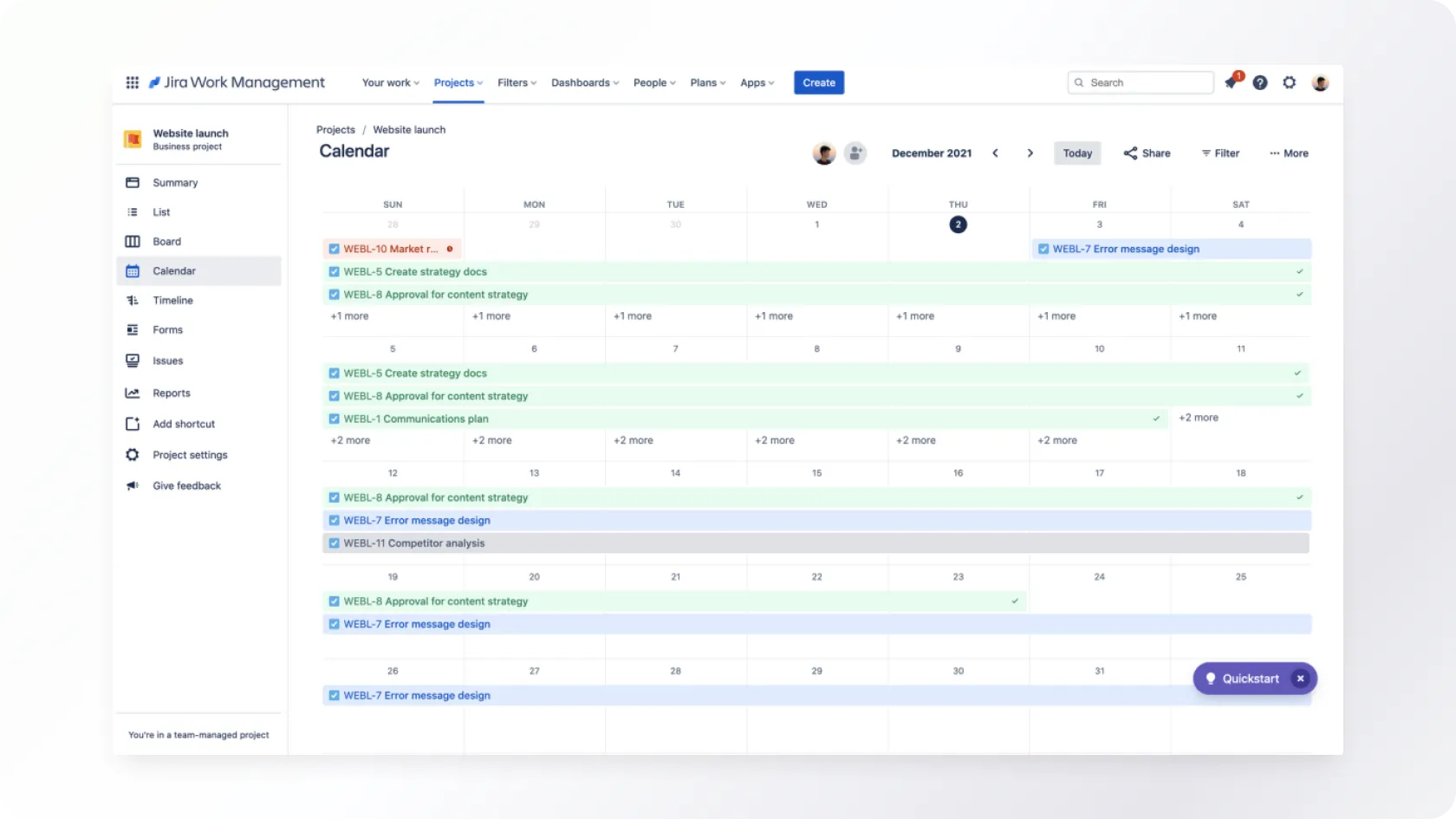
Task: Click the blue Create button
Action: [x=819, y=83]
